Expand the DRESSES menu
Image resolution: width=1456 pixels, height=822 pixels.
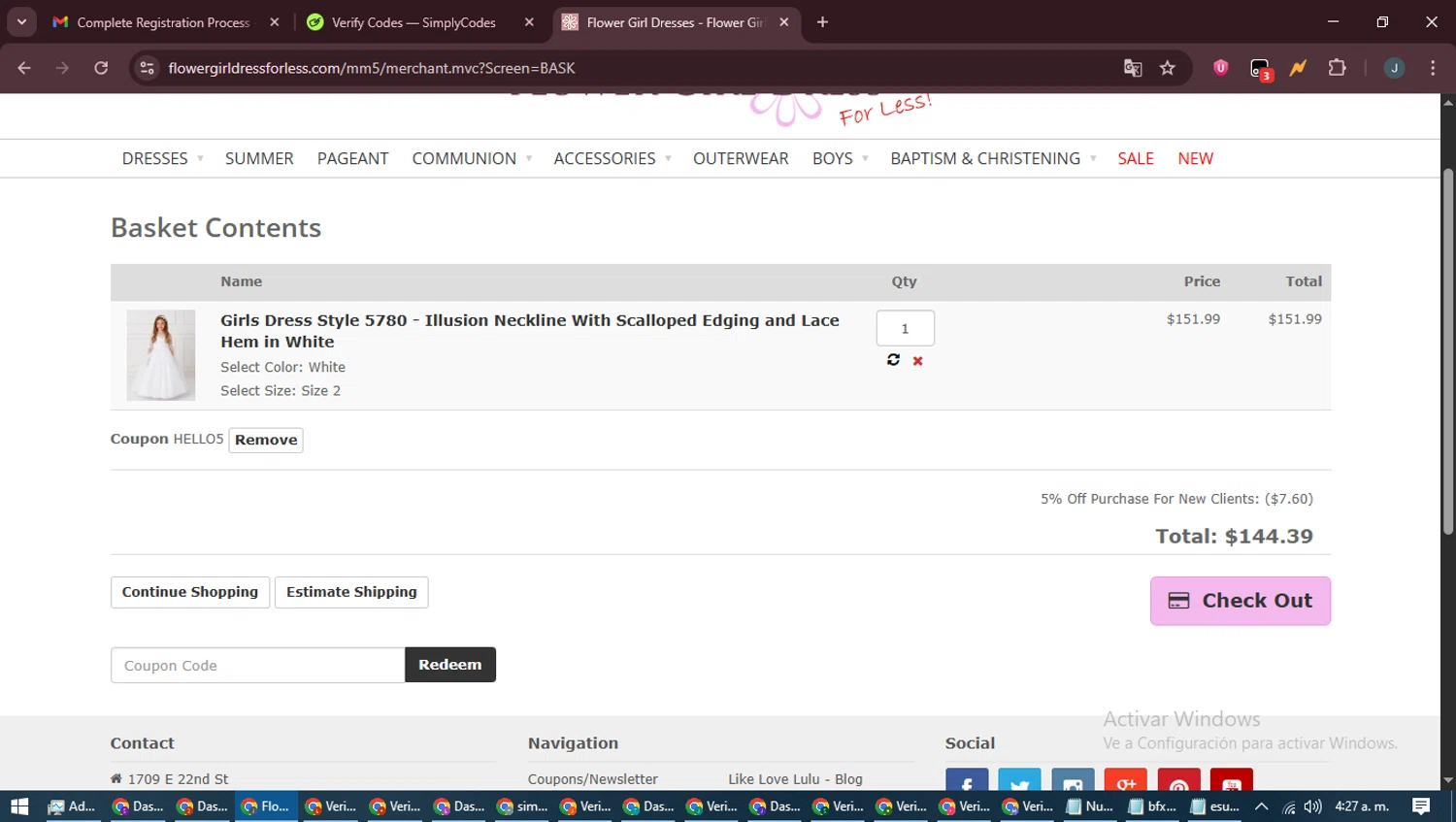(162, 158)
